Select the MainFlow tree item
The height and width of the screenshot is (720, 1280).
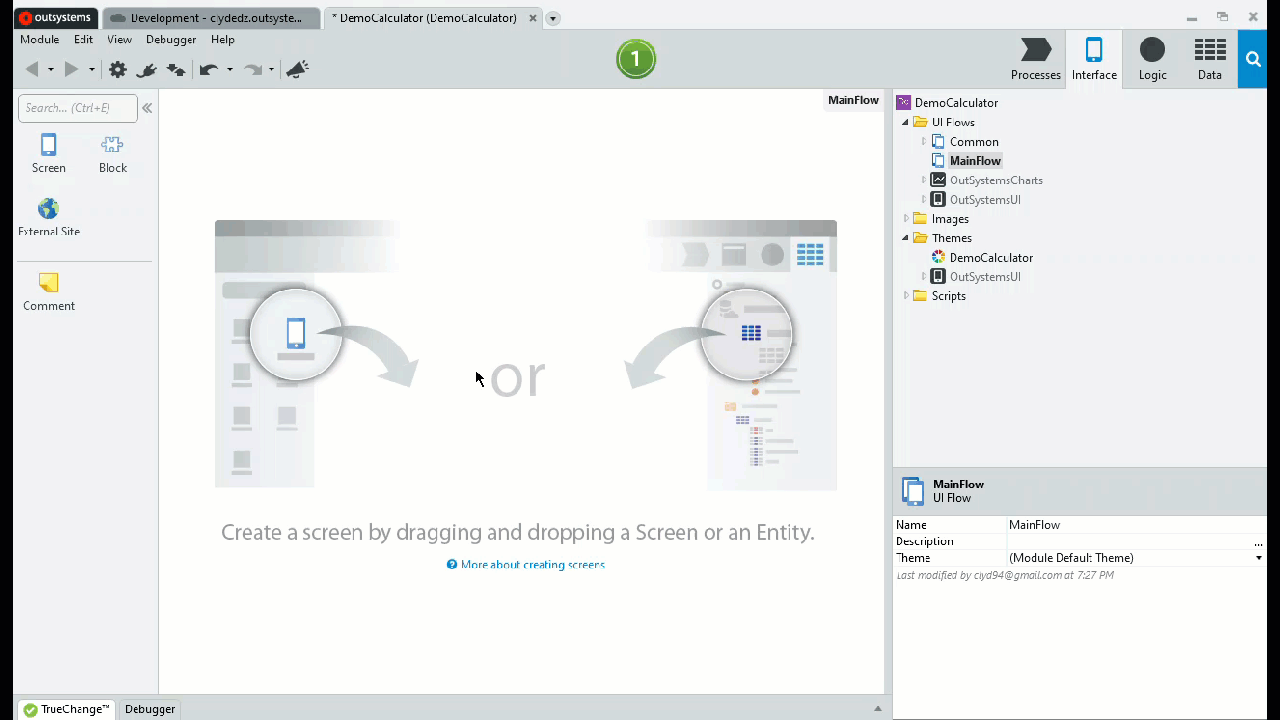975,161
